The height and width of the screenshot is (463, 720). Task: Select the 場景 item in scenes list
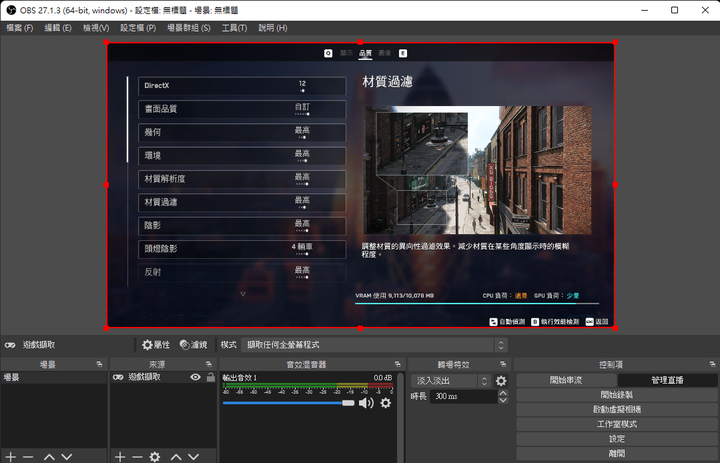54,377
